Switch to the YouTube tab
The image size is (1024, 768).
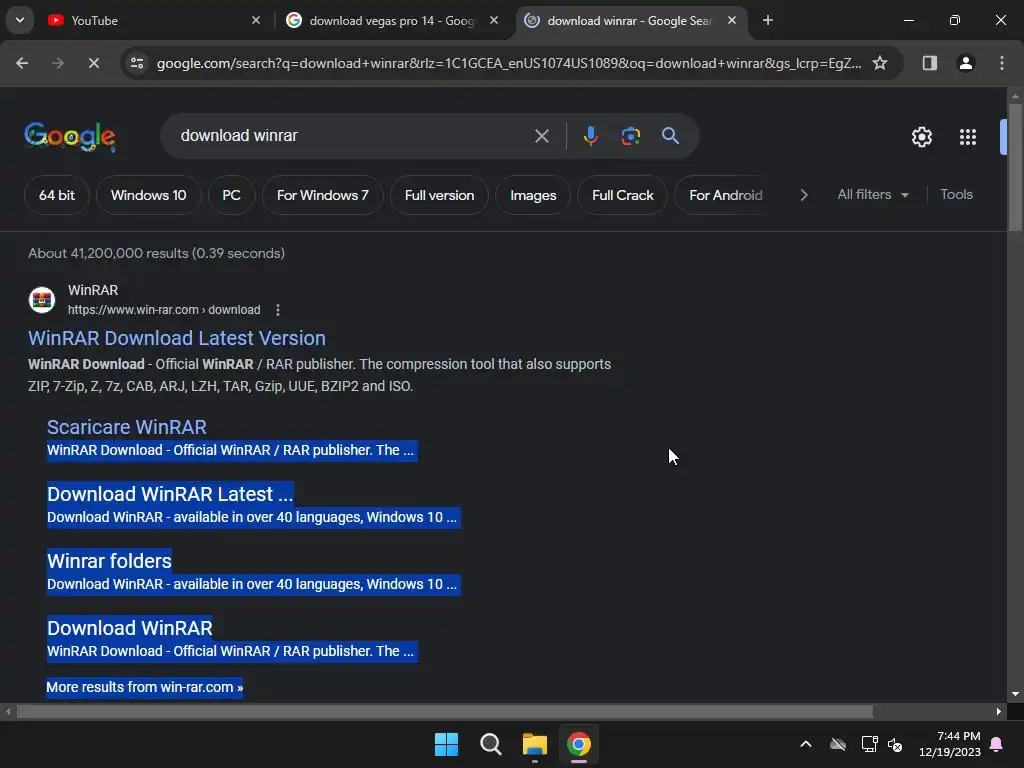point(154,20)
